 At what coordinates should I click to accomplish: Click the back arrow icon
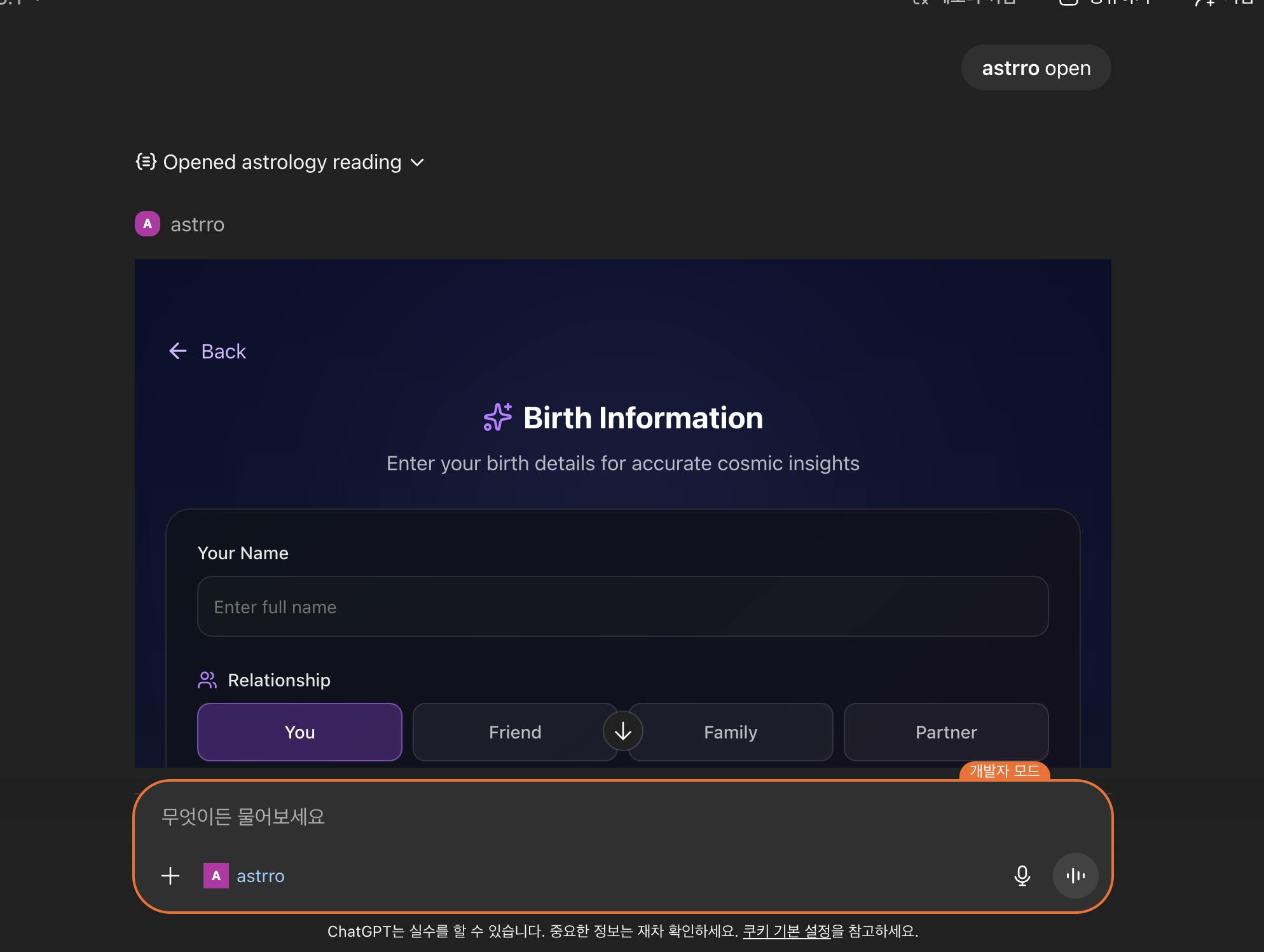click(178, 351)
